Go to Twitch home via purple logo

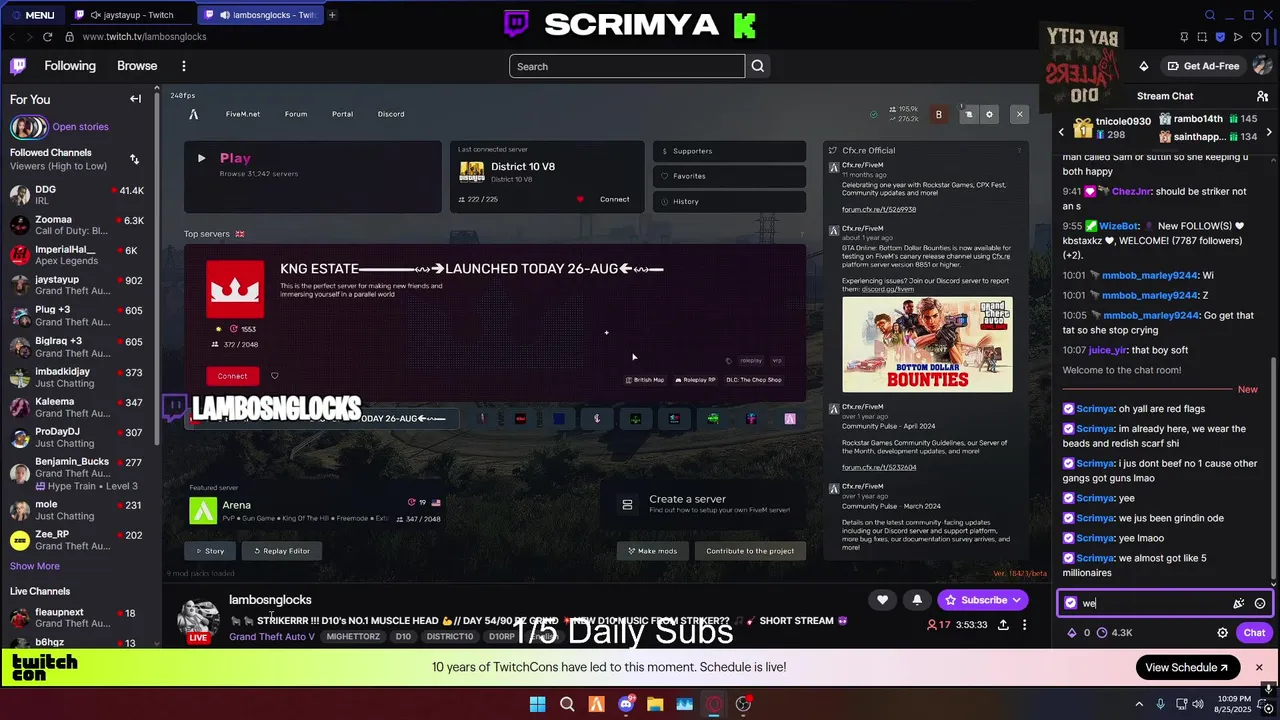click(18, 66)
